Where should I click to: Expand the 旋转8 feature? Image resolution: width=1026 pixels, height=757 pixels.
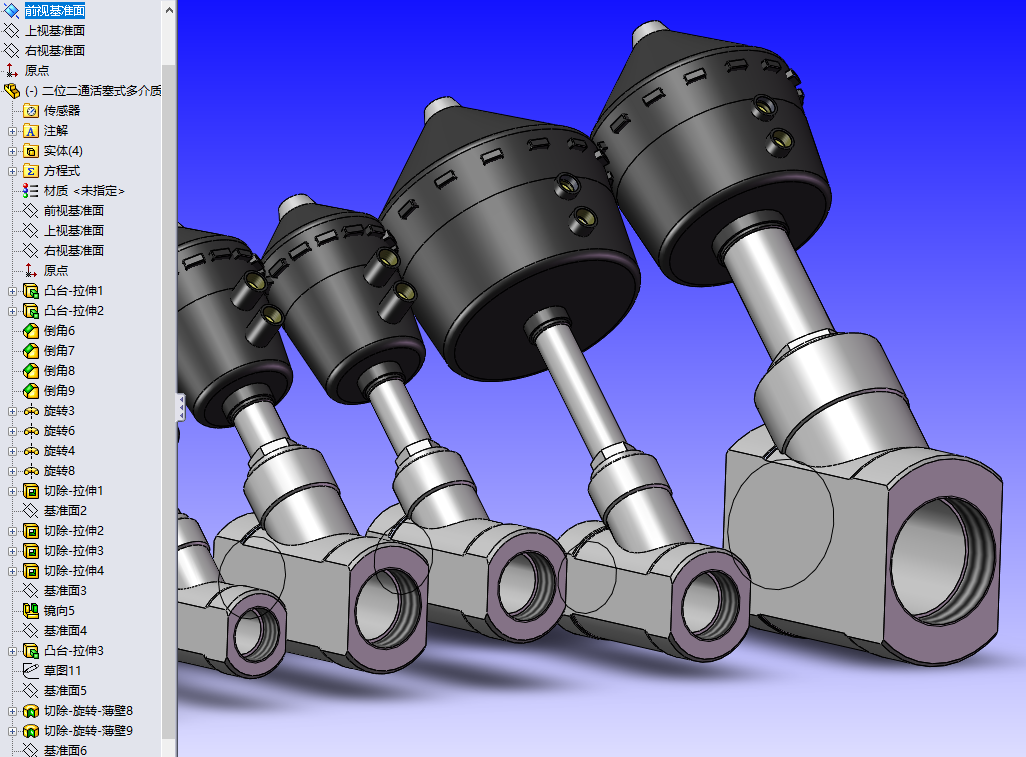coord(12,471)
